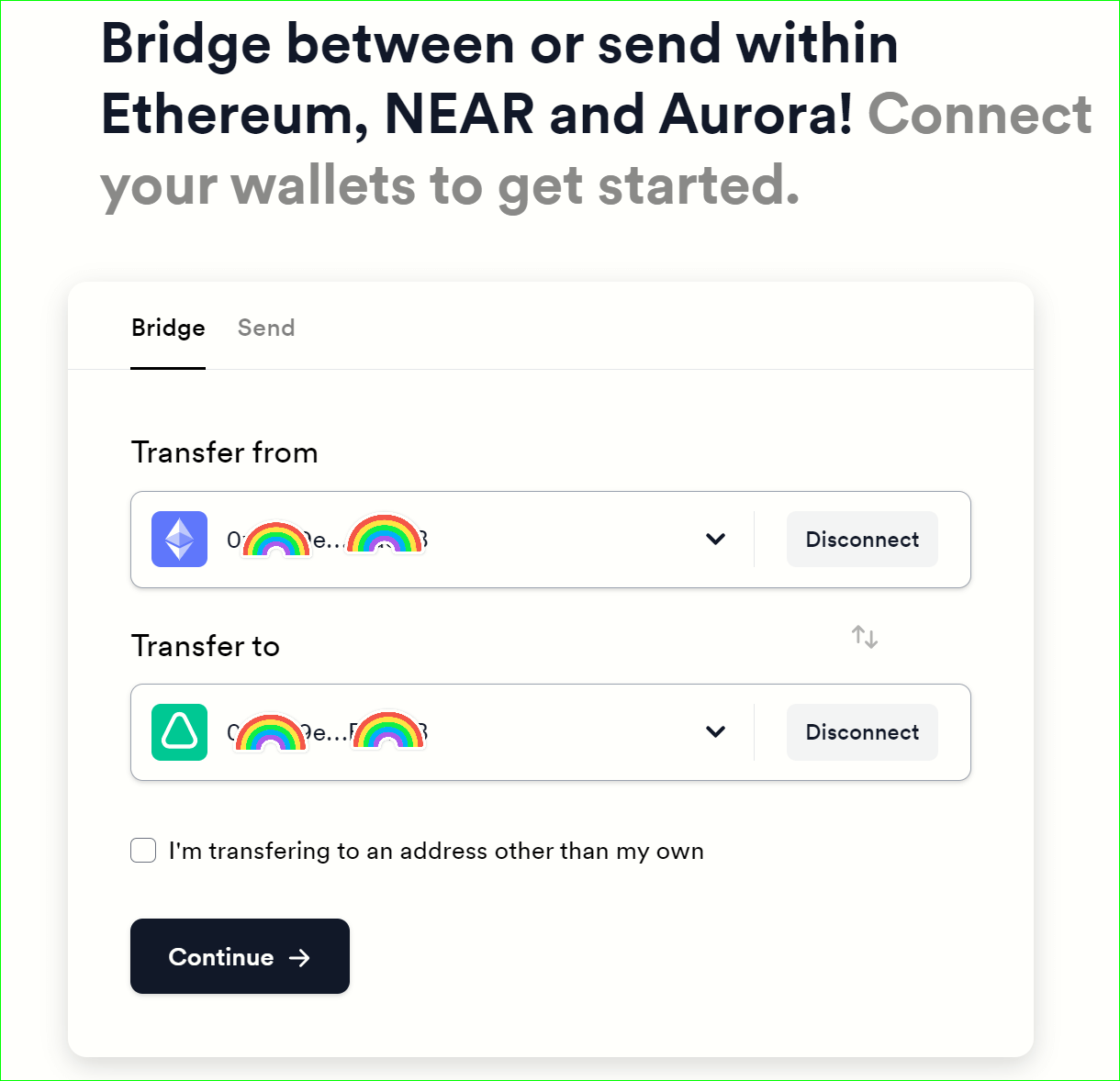Screen dimensions: 1120x1081
Task: Click the right rainbow in Transfer to
Action: coord(389,730)
